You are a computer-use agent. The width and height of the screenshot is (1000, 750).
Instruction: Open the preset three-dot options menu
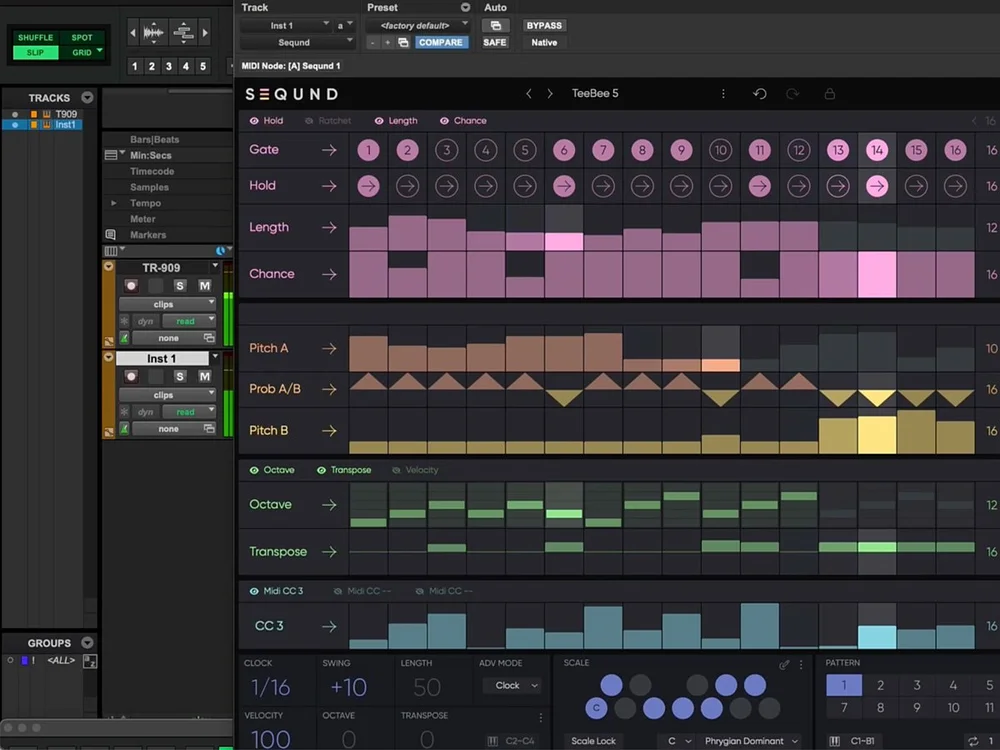723,94
